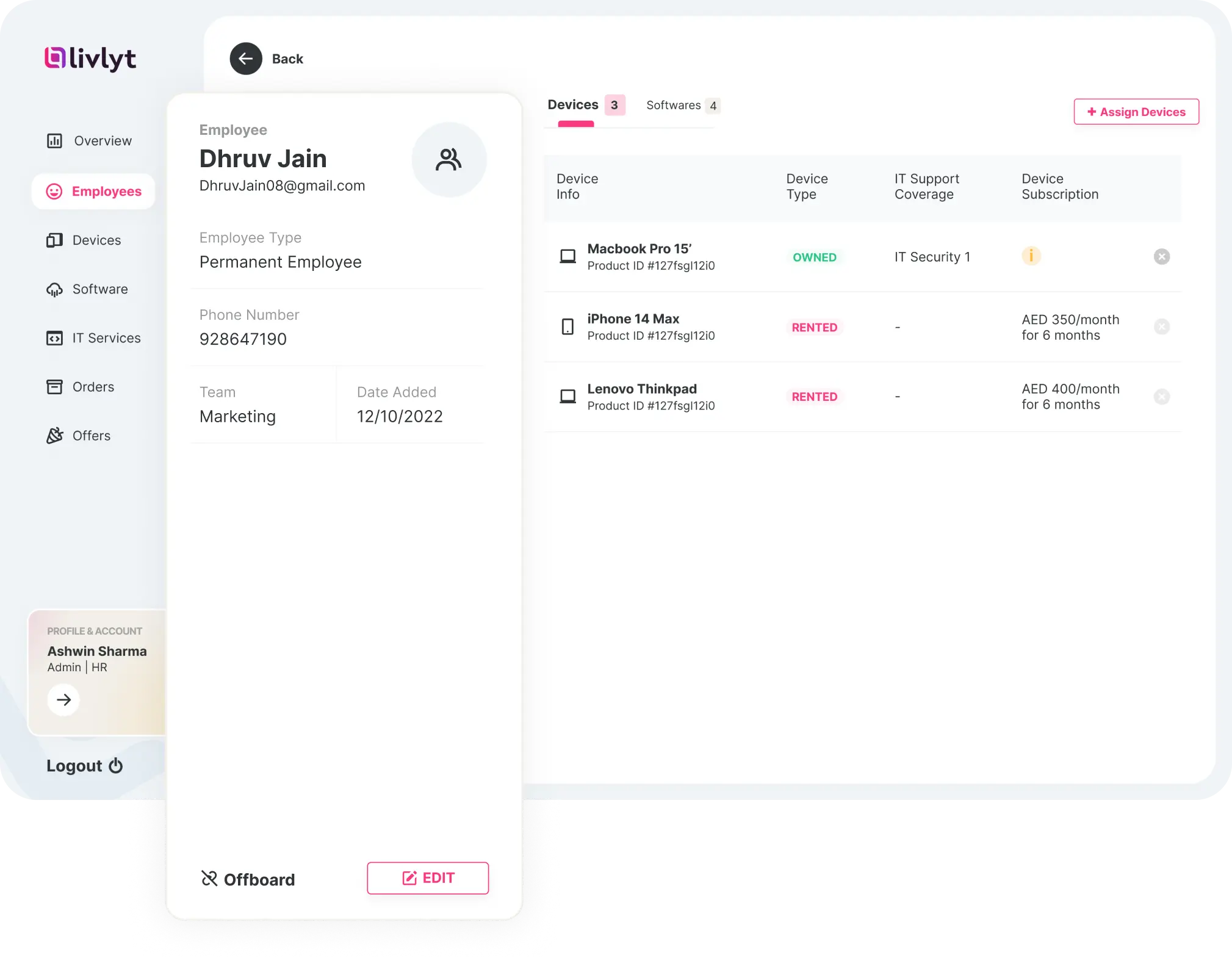Click the IT Services sidebar icon
Image resolution: width=1232 pixels, height=958 pixels.
click(x=54, y=338)
